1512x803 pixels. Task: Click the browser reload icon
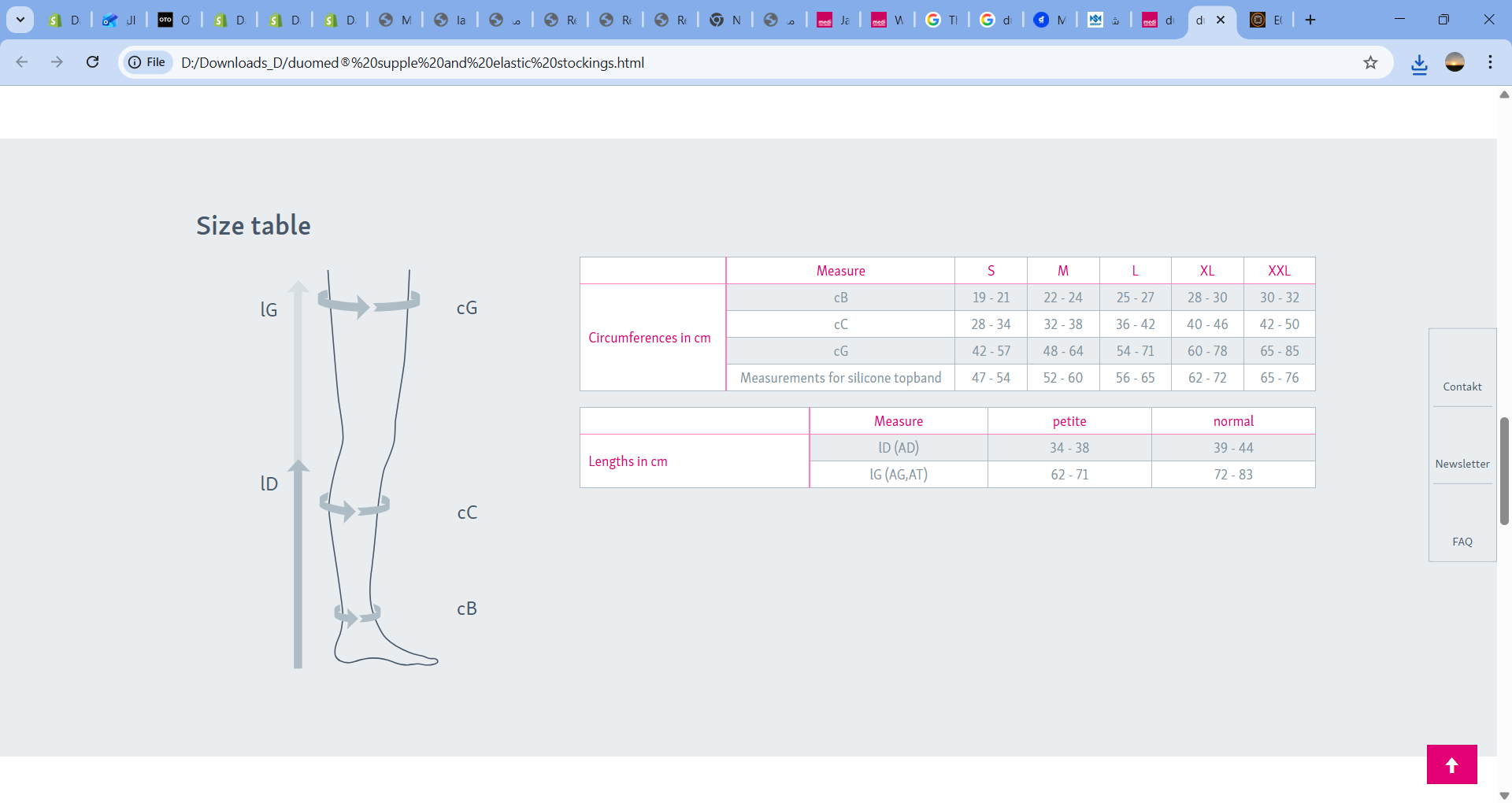pos(92,62)
